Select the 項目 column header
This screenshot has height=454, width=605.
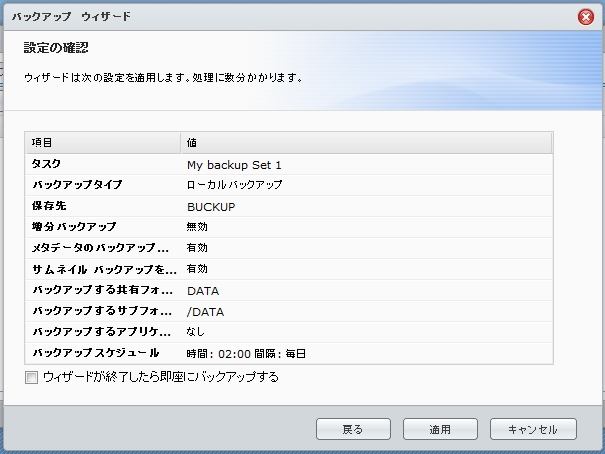[x=103, y=143]
